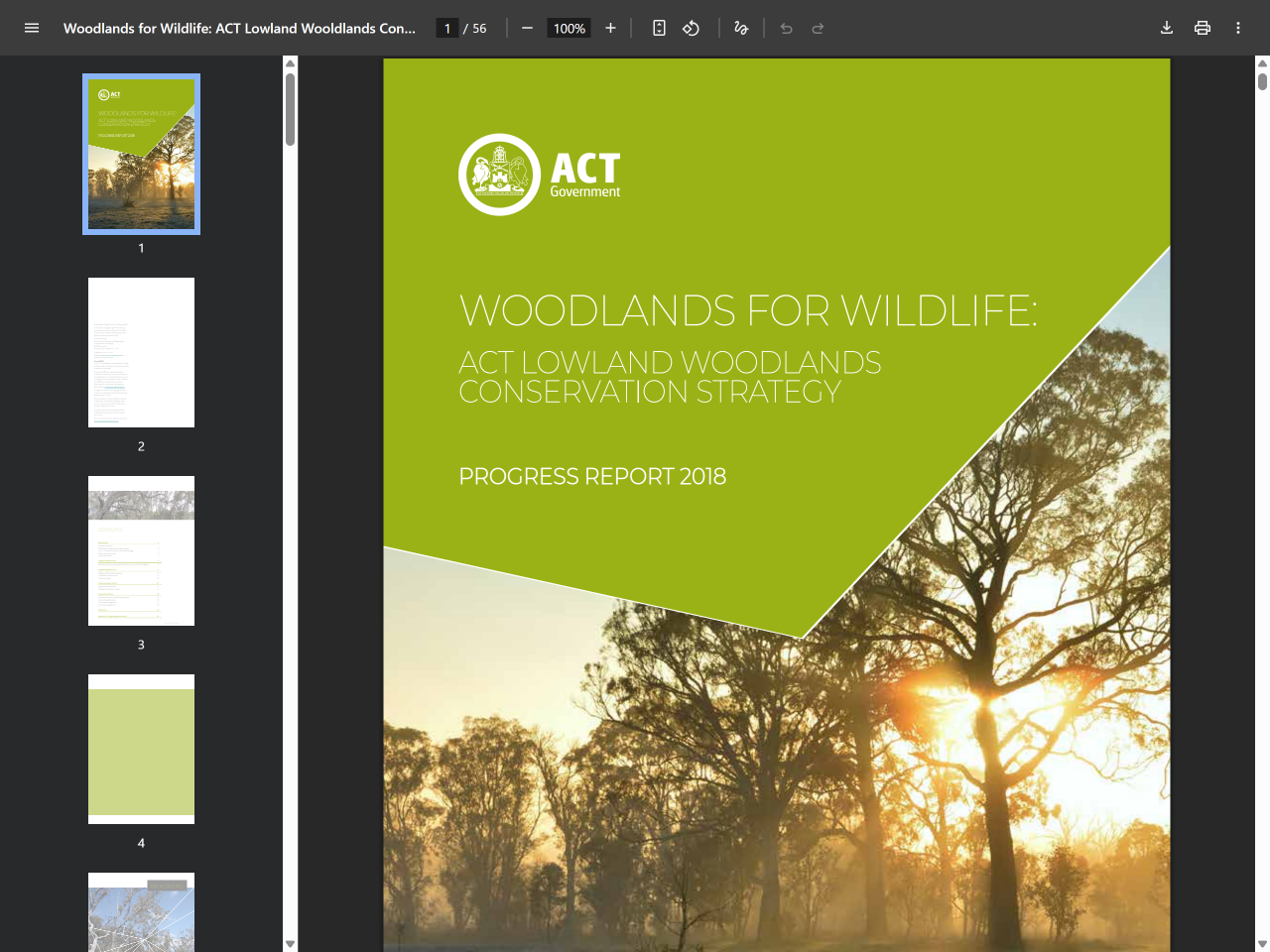This screenshot has height=952, width=1270.
Task: Select the highlighted page 1 thumbnail
Action: click(141, 154)
